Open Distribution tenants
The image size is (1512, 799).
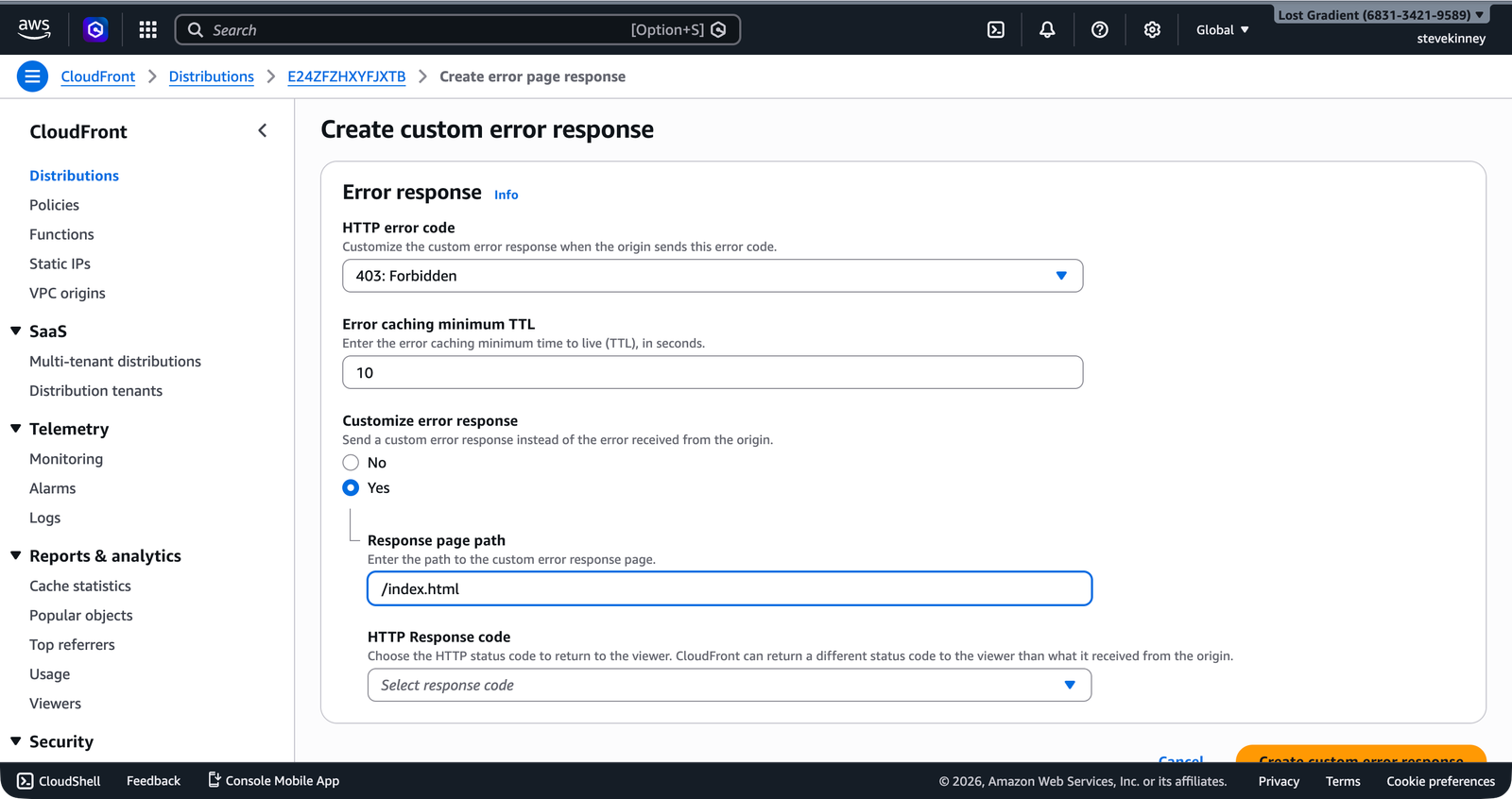point(95,391)
